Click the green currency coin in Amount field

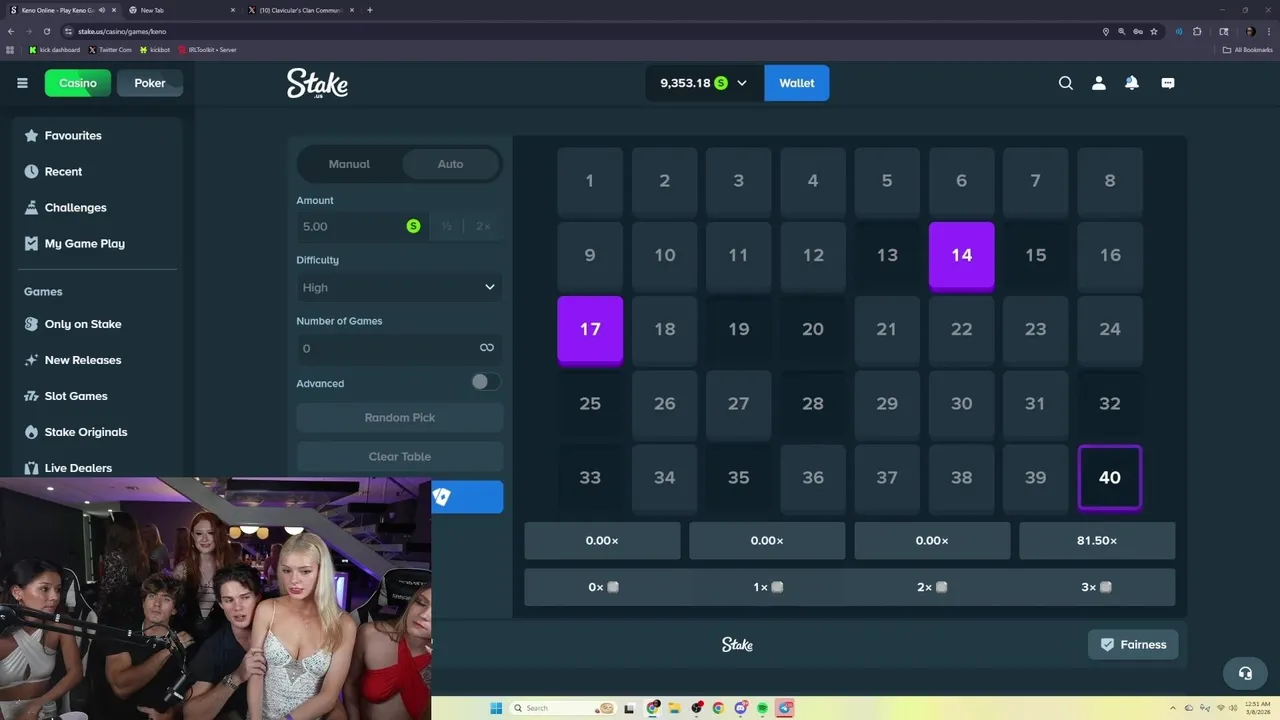click(x=413, y=226)
